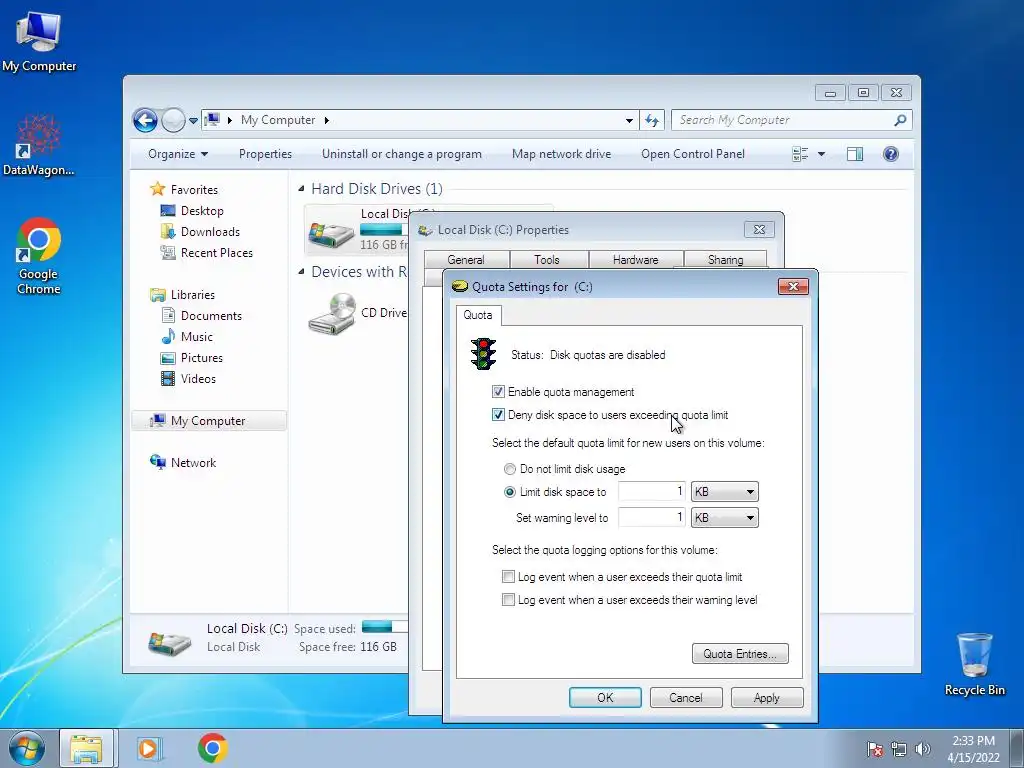Viewport: 1024px width, 768px height.
Task: Open Windows Media Player taskbar icon
Action: click(150, 748)
